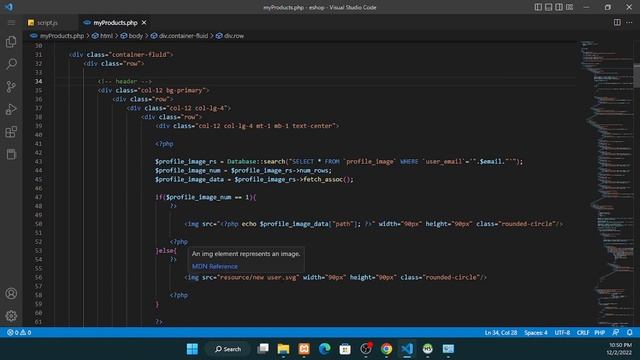Image resolution: width=640 pixels, height=360 pixels.
Task: Open XAMPP from the taskbar
Action: 304,349
